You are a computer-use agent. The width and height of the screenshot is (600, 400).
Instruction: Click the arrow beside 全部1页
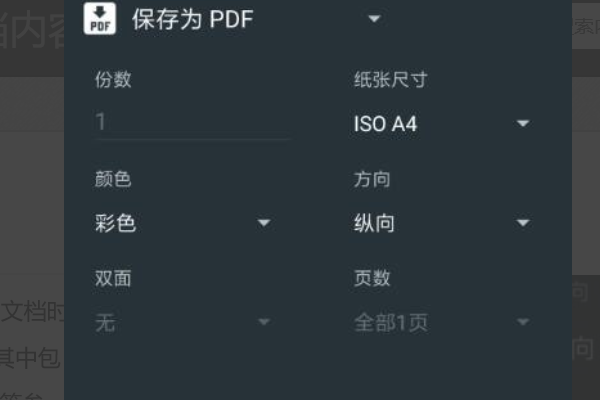coord(522,322)
